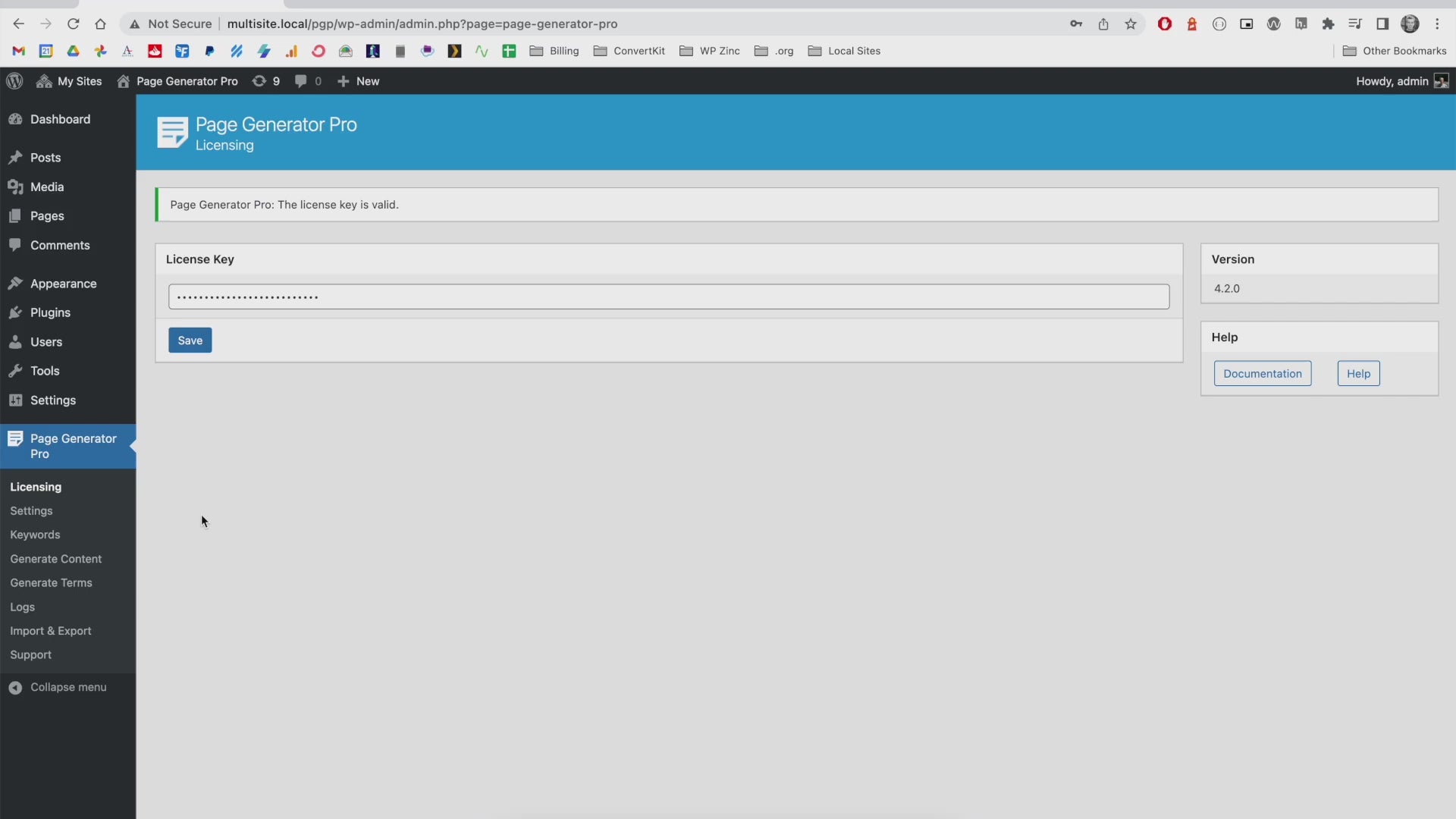Click the Posts menu icon
The width and height of the screenshot is (1456, 819).
(16, 158)
